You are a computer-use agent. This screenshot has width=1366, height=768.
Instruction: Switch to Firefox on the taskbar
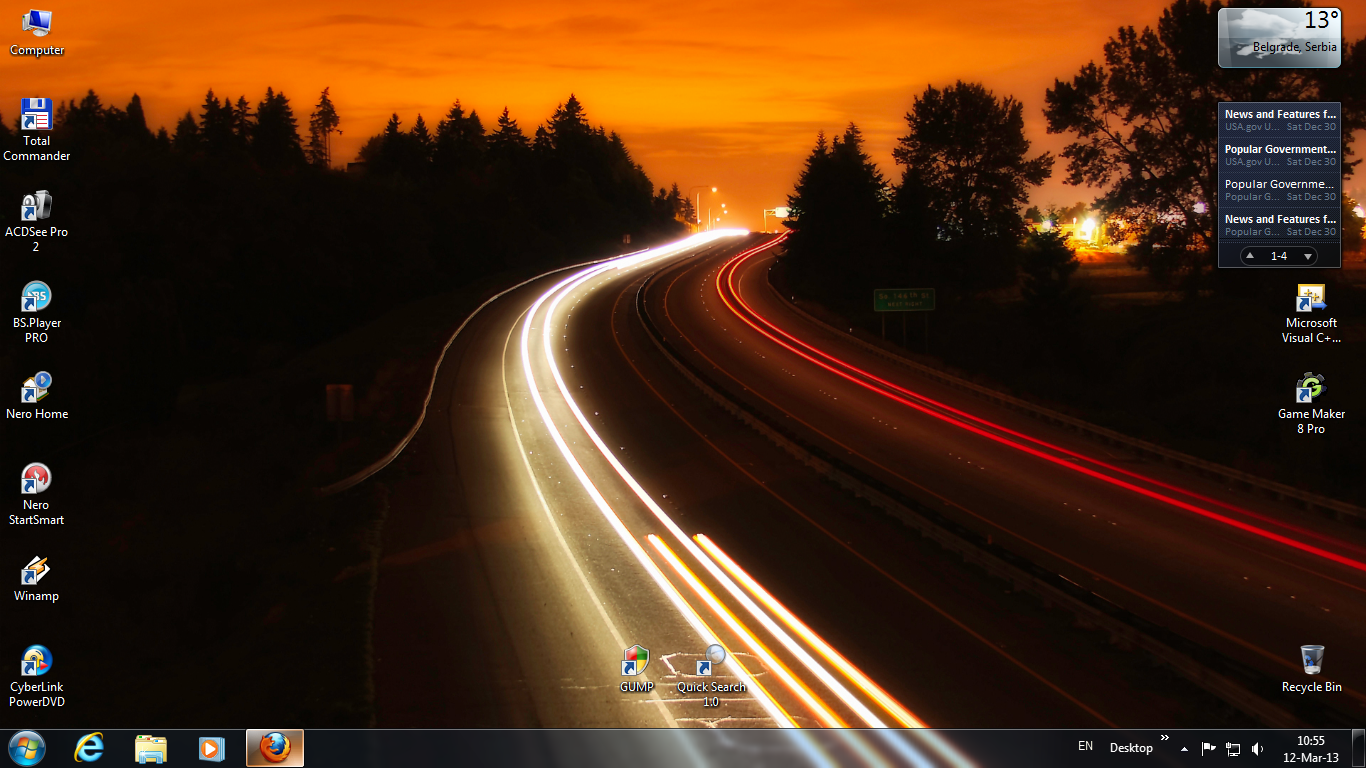click(x=275, y=748)
